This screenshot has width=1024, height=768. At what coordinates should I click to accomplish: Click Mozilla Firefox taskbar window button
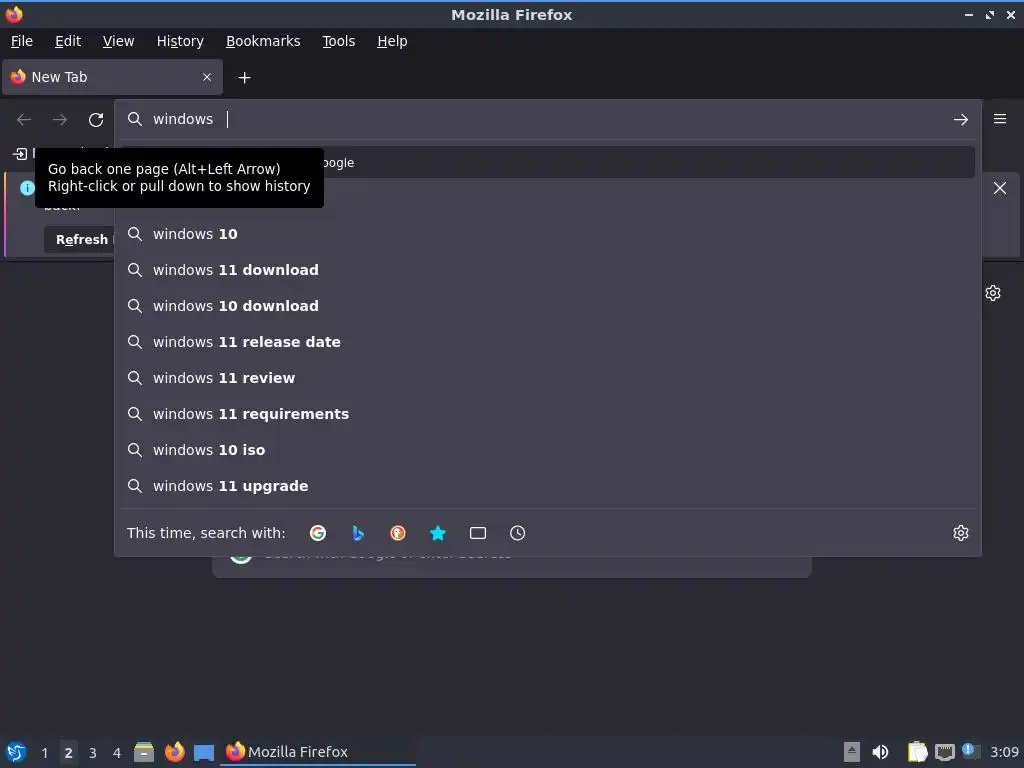point(319,752)
